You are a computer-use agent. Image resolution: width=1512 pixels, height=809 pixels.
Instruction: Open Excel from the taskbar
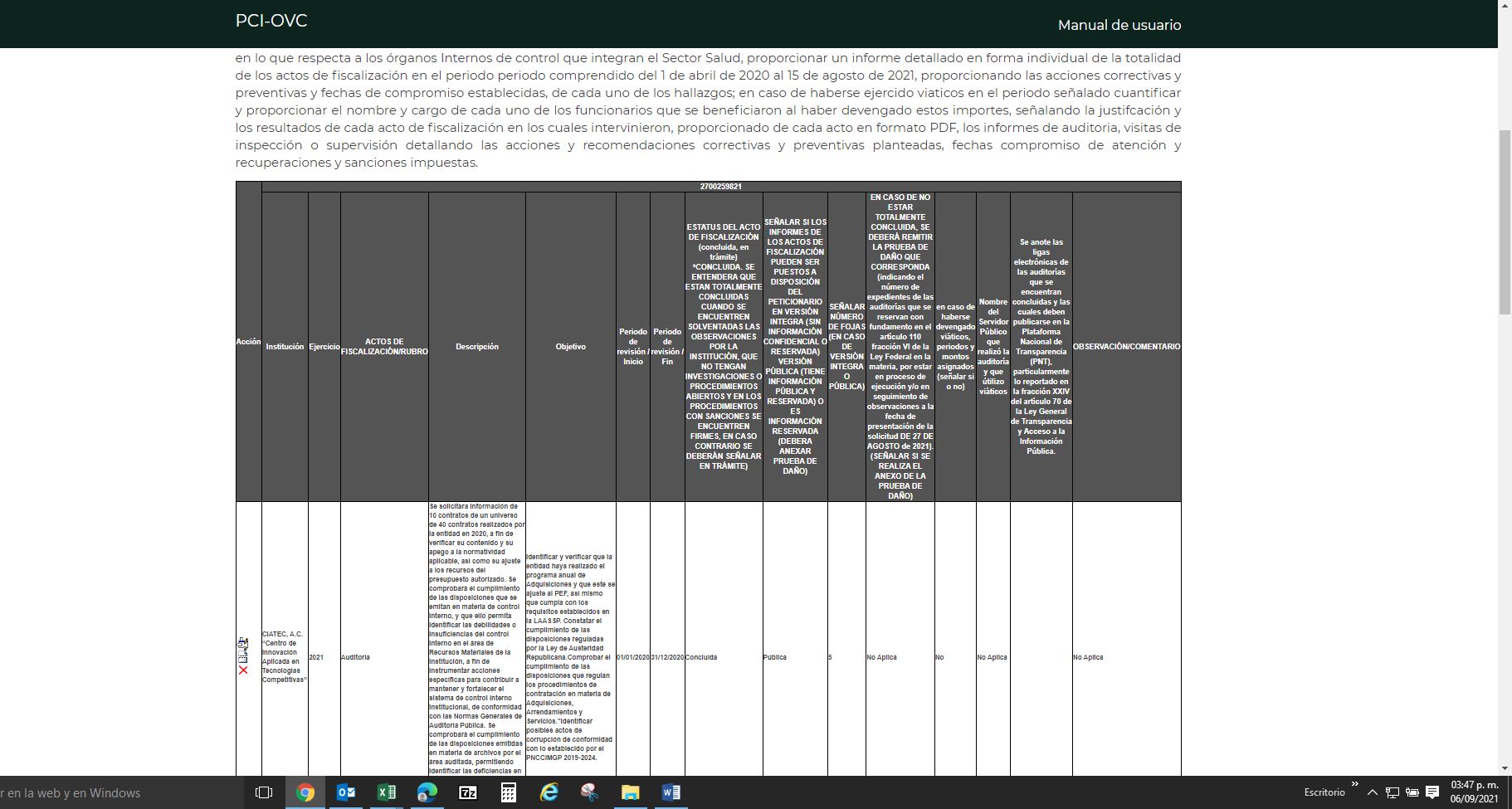pos(387,792)
